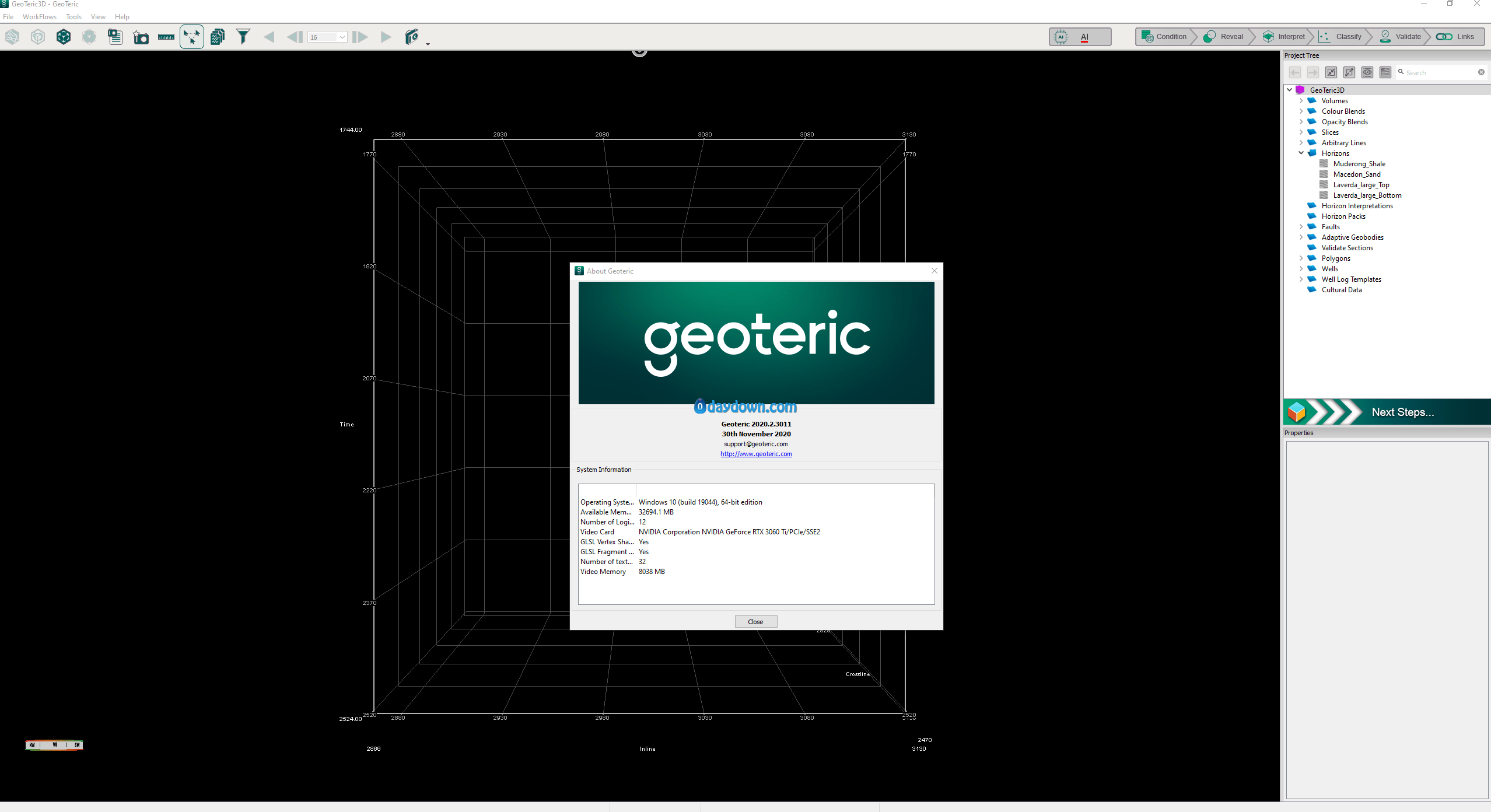Expand the Well Log Templates node

1301,279
